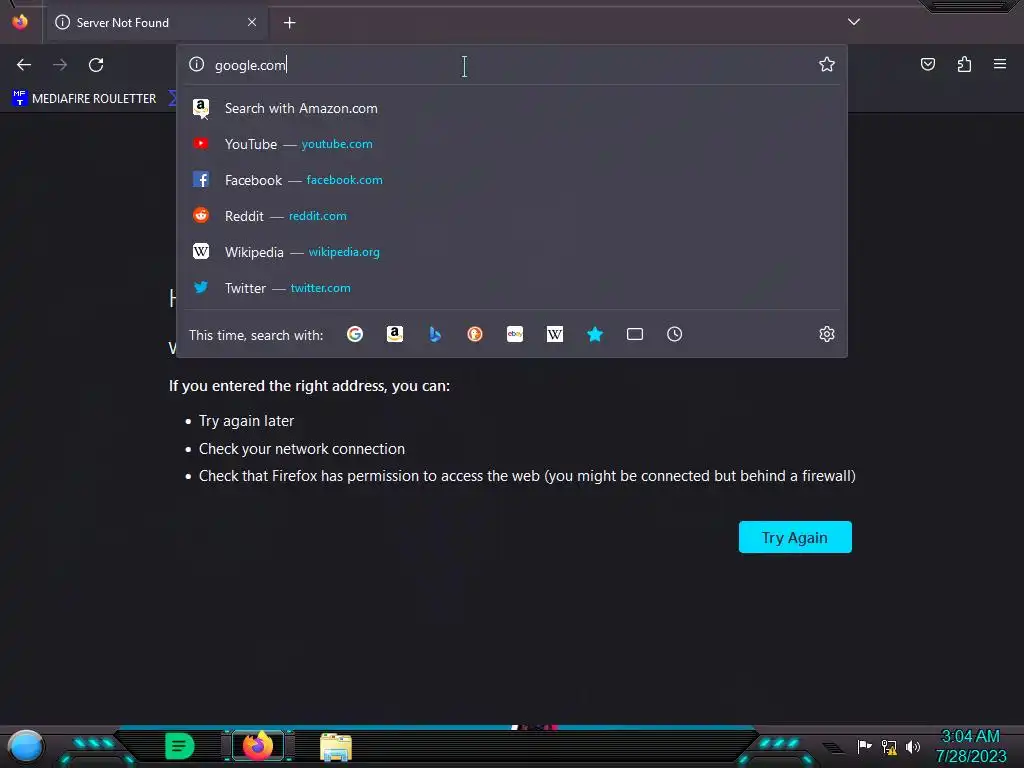Select the Server Not Found tab
The height and width of the screenshot is (768, 1024).
coord(157,23)
